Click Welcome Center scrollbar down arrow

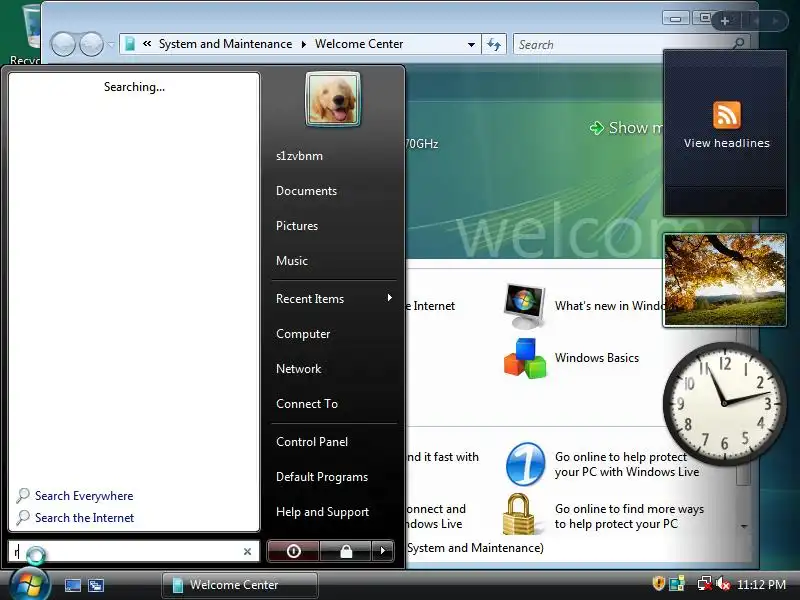point(744,527)
